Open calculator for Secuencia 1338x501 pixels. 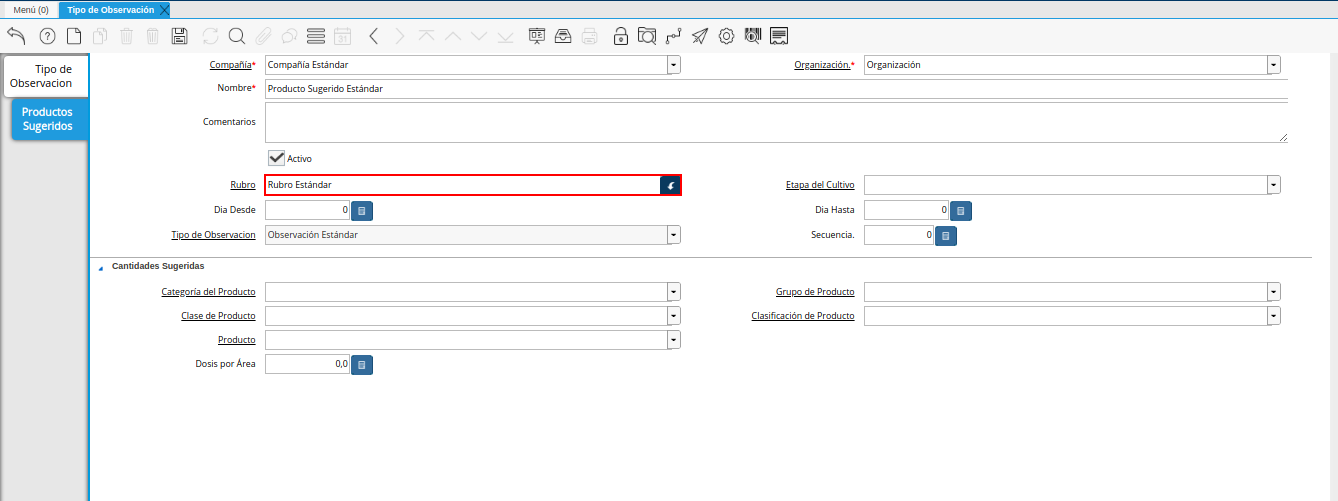[946, 236]
